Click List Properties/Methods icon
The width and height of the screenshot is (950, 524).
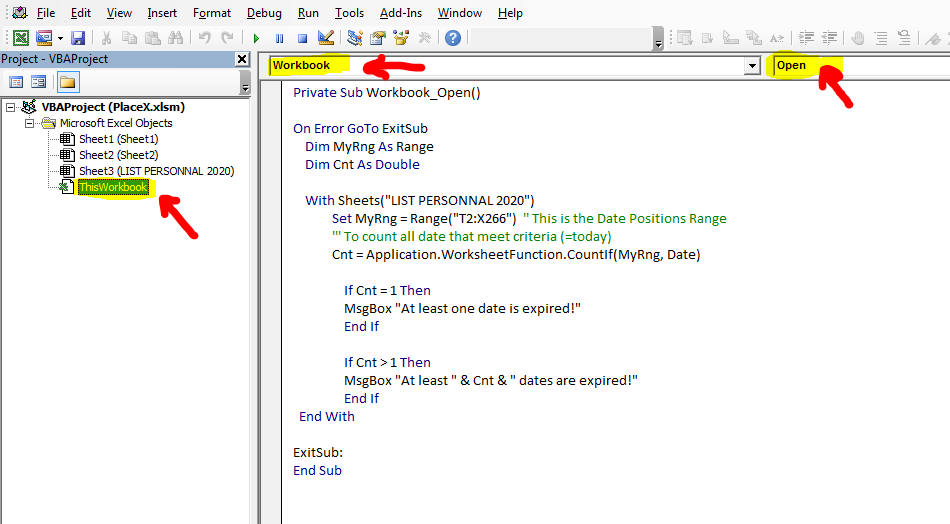tap(685, 38)
